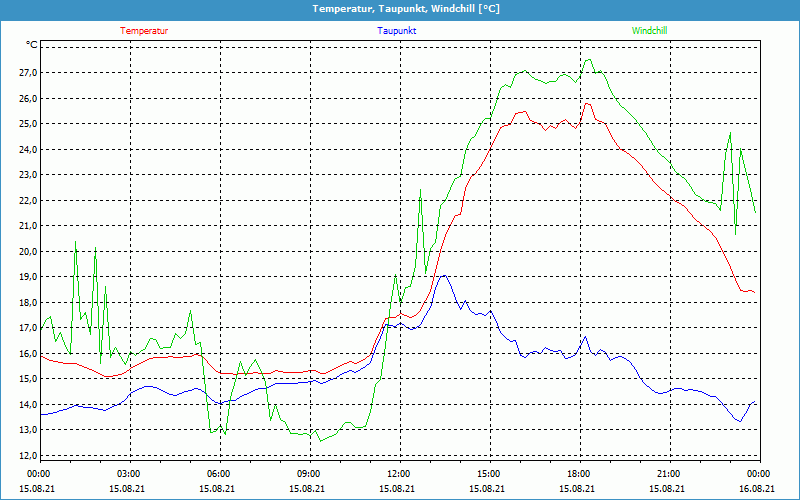This screenshot has width=800, height=500.
Task: Click the blue Taupunkt legend label
Action: [x=397, y=31]
